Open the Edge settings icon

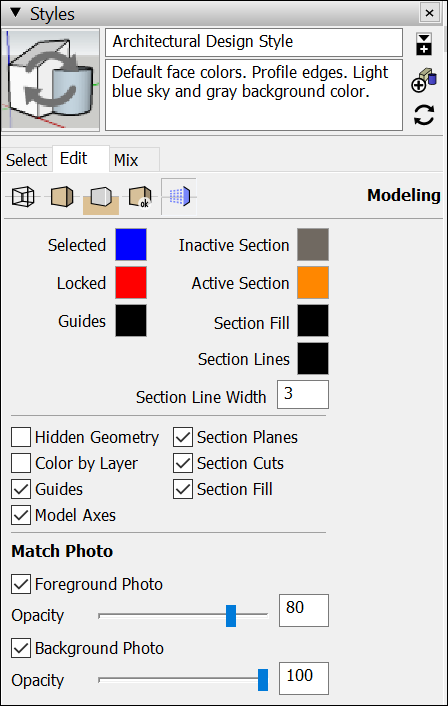pos(23,197)
